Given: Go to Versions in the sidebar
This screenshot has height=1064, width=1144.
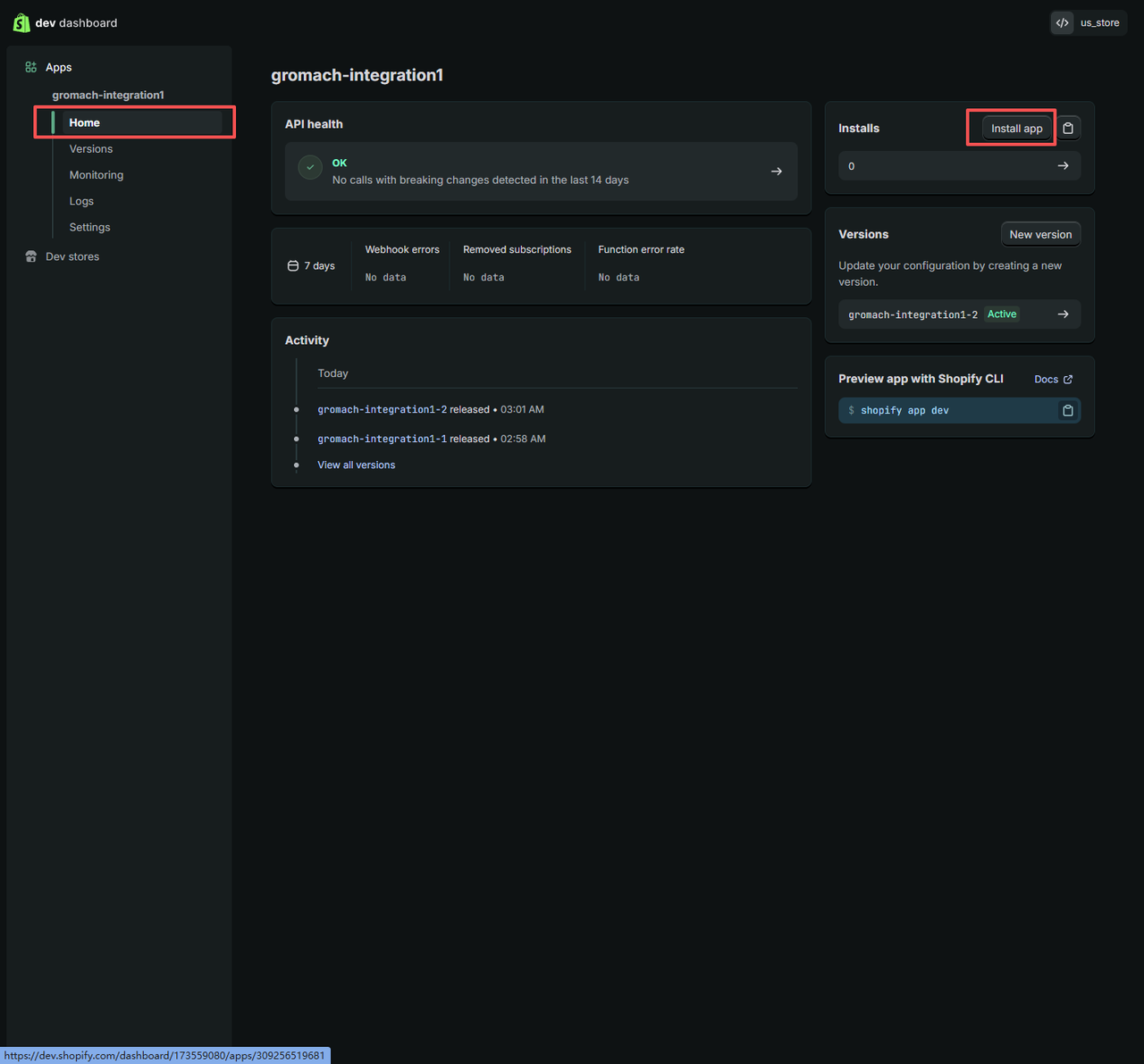Looking at the screenshot, I should (91, 149).
